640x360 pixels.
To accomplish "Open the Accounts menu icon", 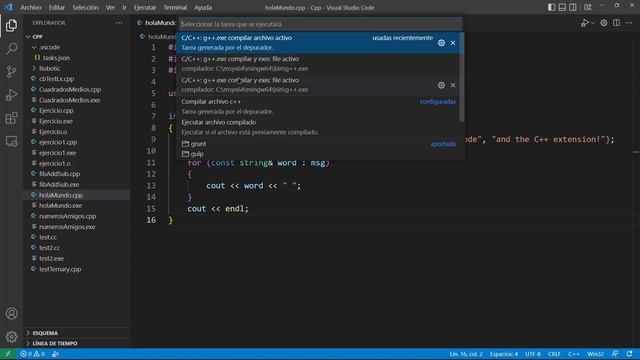I will click(11, 313).
